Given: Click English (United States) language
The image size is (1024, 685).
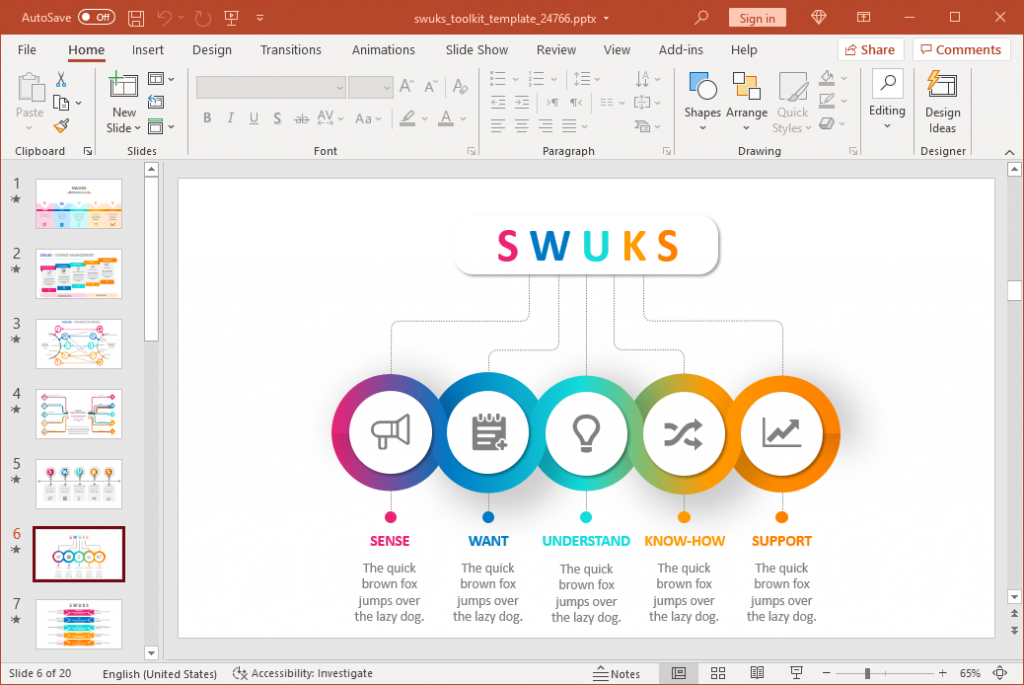Looking at the screenshot, I should click(x=159, y=673).
